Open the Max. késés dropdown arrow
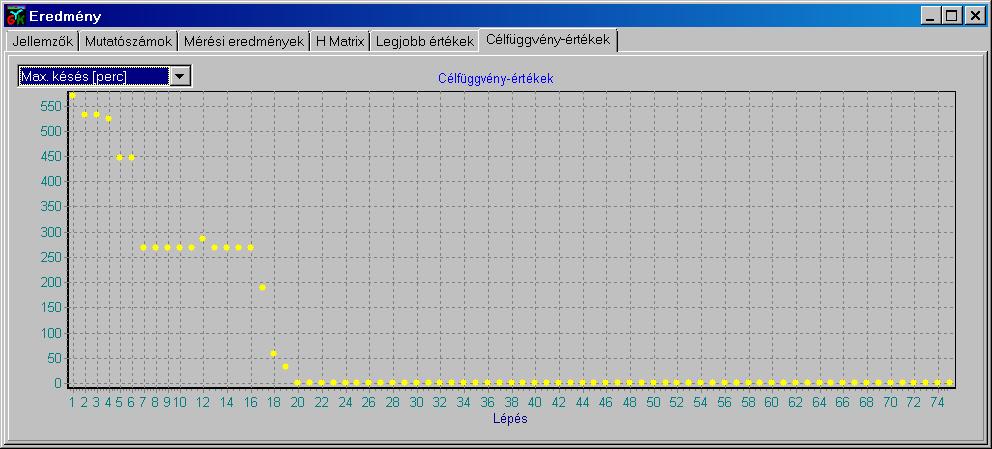 click(180, 77)
